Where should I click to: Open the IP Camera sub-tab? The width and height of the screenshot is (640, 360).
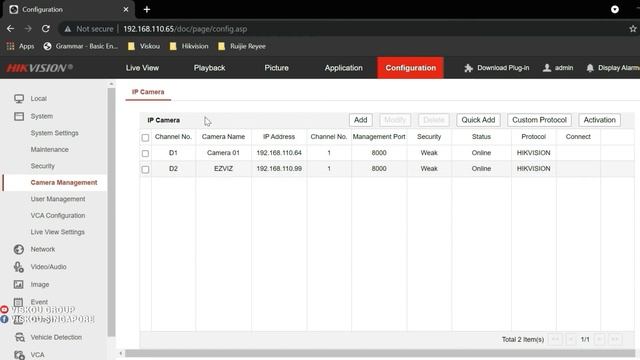pos(148,92)
